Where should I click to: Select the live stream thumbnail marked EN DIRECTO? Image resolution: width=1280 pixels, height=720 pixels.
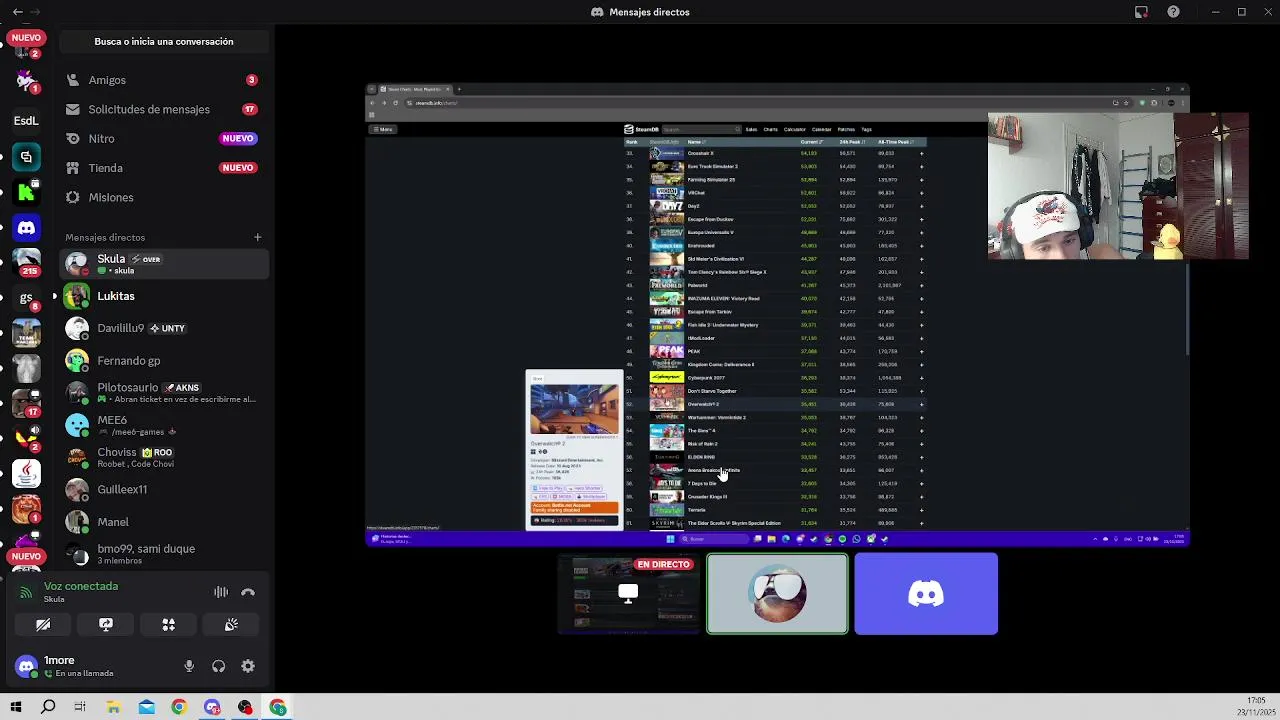[628, 594]
